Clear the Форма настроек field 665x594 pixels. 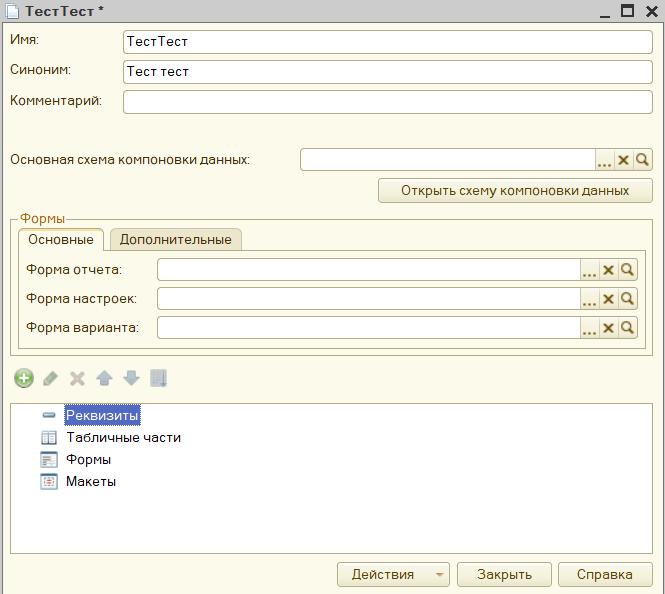coord(609,299)
